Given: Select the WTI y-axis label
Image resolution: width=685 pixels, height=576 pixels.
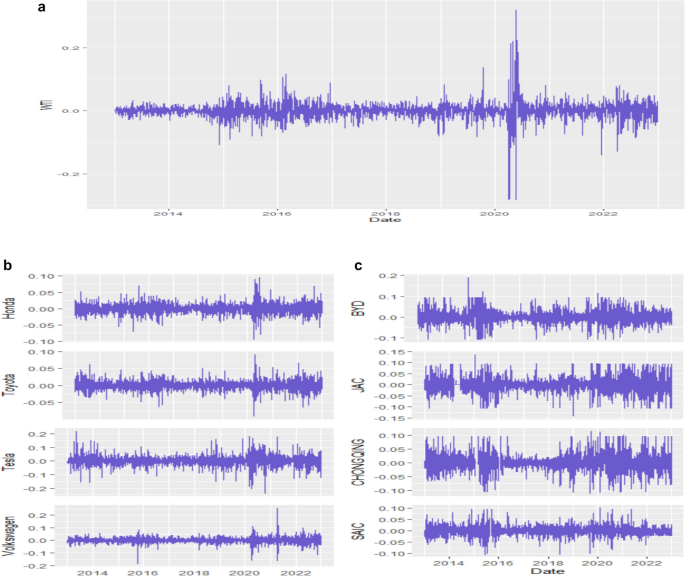Looking at the screenshot, I should click(48, 104).
